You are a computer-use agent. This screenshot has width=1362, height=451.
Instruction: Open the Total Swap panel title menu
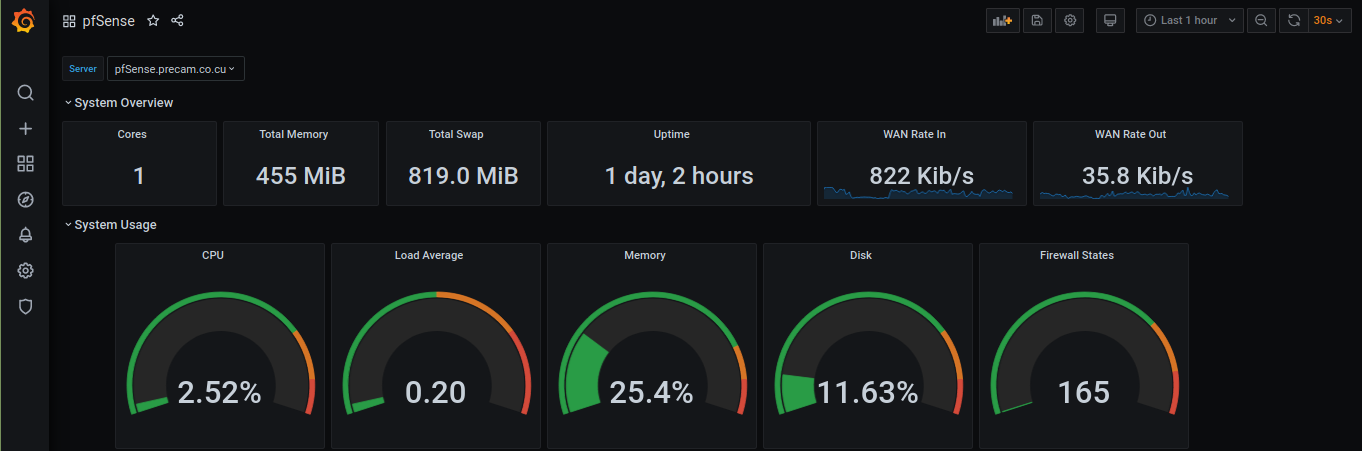point(456,134)
